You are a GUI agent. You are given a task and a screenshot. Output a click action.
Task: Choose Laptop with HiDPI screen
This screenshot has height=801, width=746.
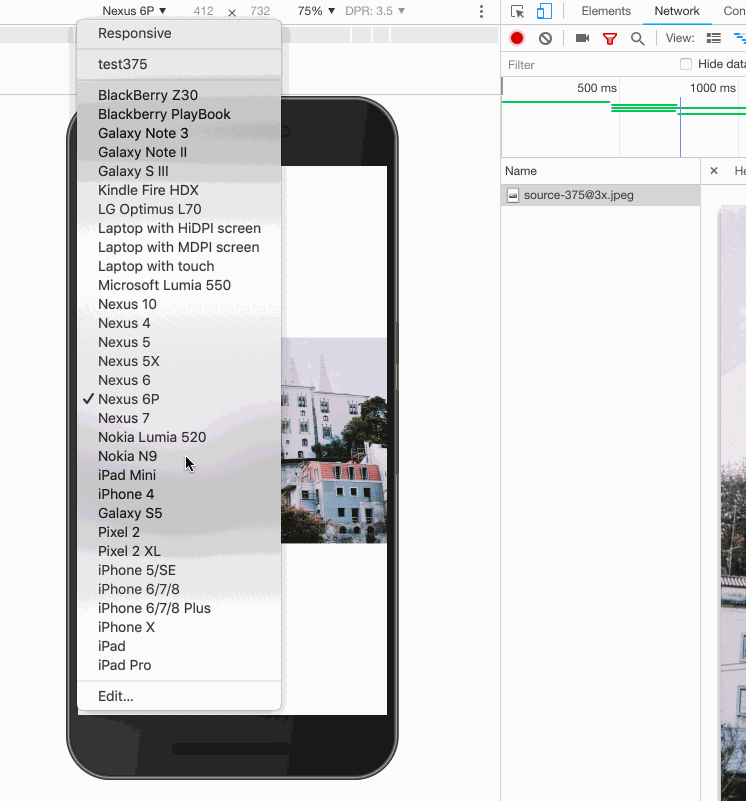tap(179, 228)
